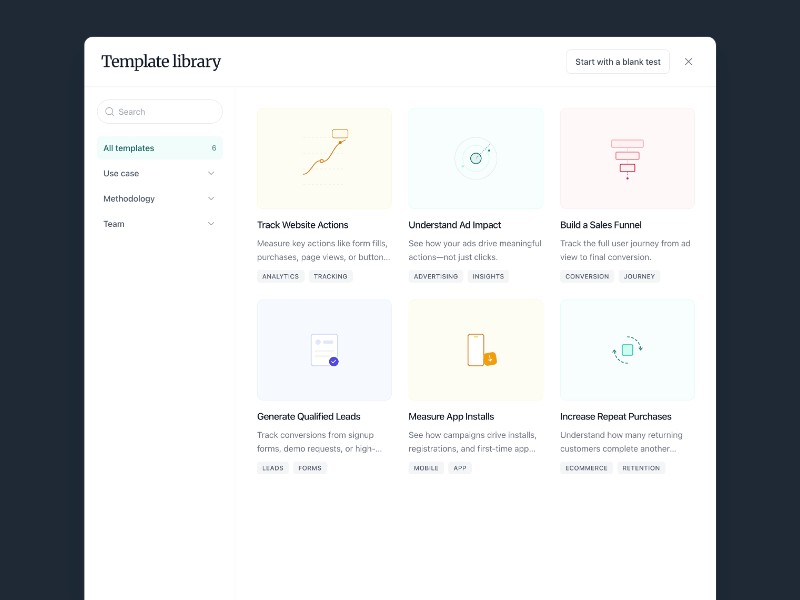Click the circular arrows icon for Increase Repeat Purchases
This screenshot has height=600, width=800.
click(627, 350)
